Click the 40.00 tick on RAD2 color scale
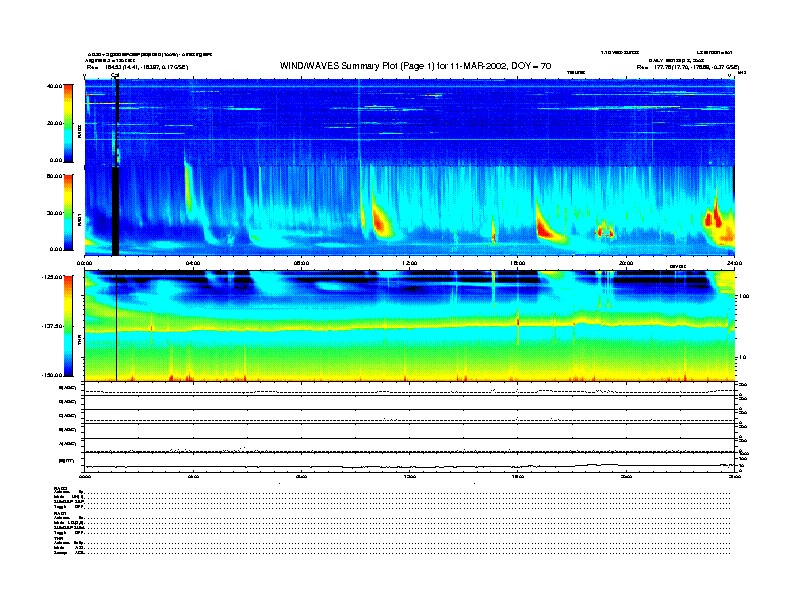The width and height of the screenshot is (792, 612). (54, 86)
